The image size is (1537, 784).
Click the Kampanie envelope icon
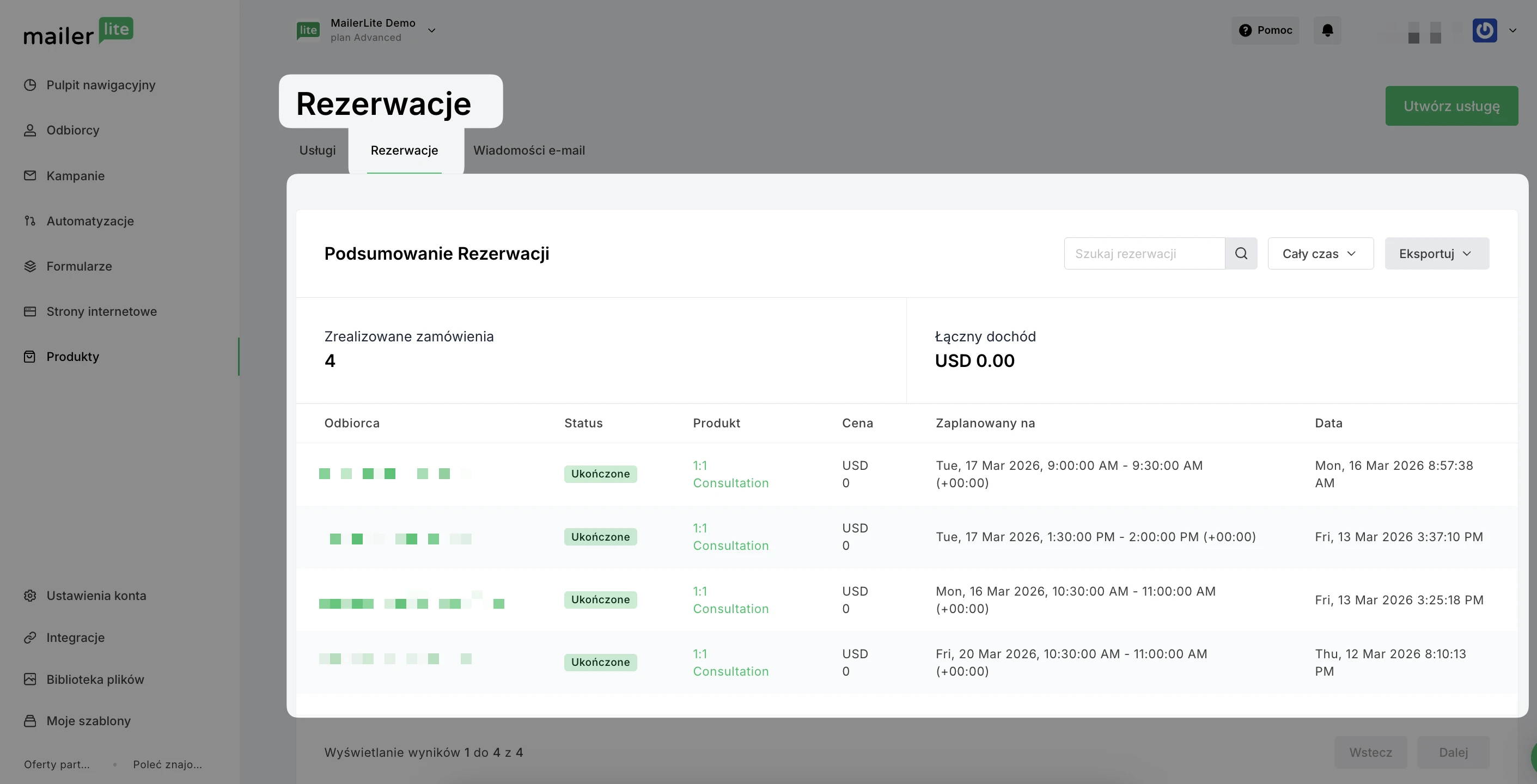pos(30,175)
